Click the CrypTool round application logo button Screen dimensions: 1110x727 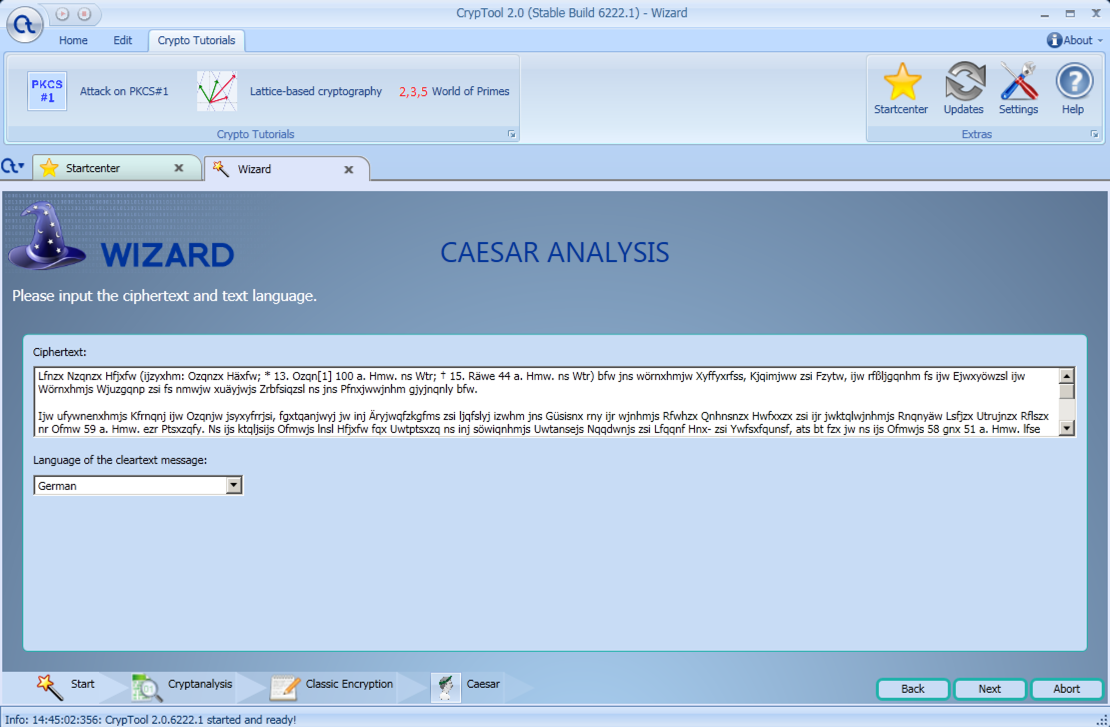25,23
